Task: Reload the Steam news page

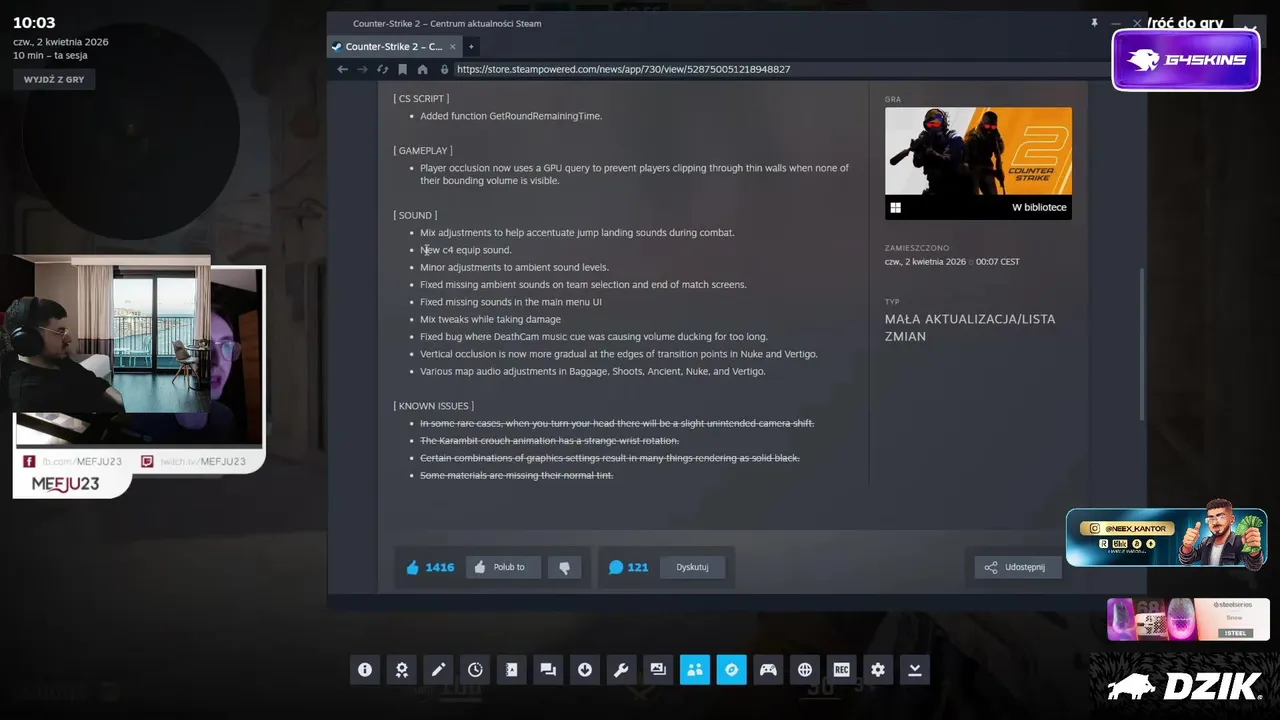Action: tap(382, 69)
